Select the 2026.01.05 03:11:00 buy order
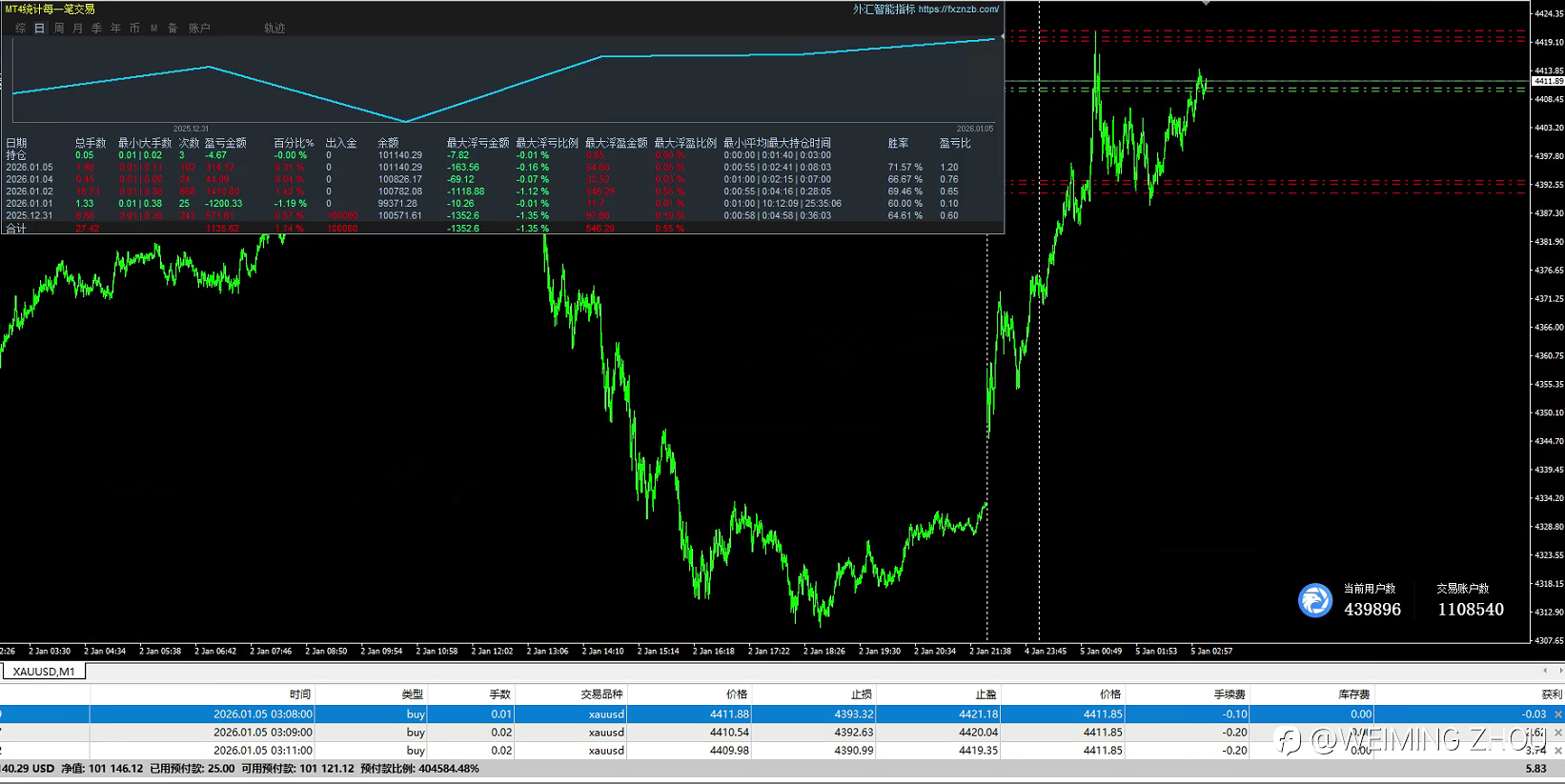The image size is (1565, 784). point(262,751)
